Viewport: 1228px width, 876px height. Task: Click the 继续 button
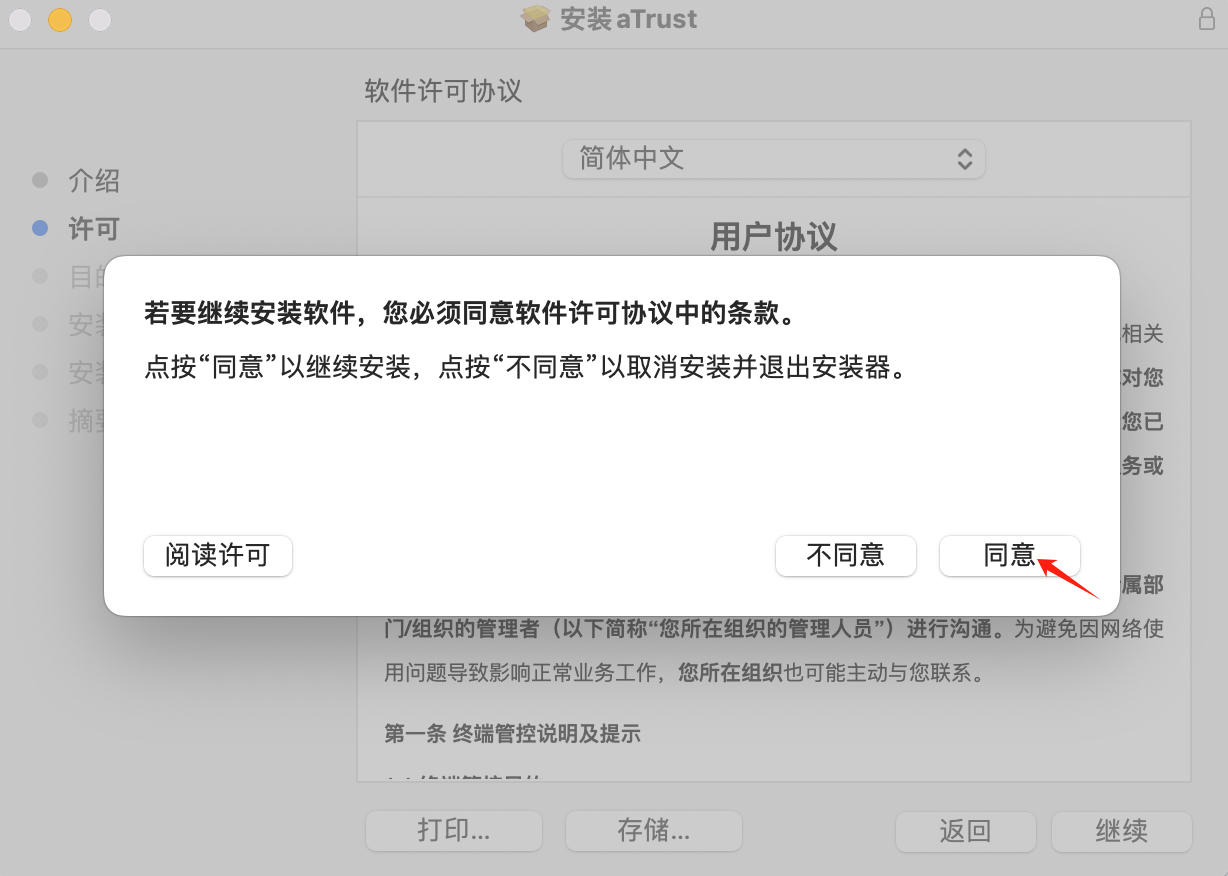click(x=1122, y=831)
